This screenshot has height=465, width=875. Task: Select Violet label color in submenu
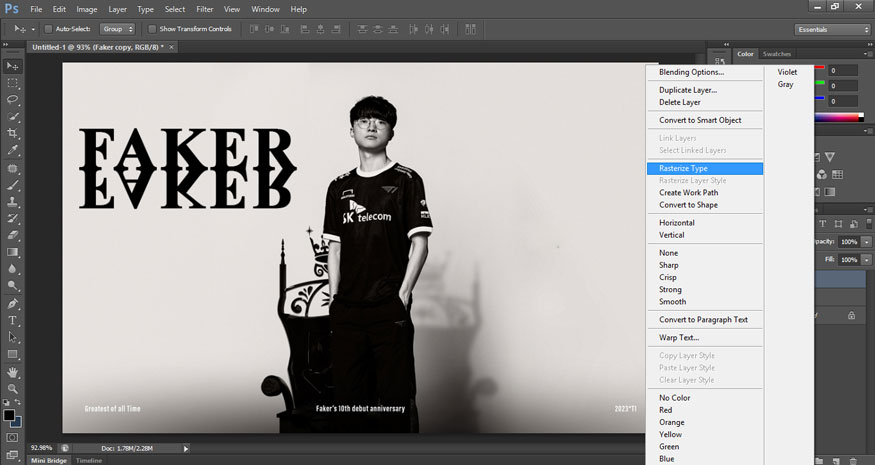[x=789, y=72]
